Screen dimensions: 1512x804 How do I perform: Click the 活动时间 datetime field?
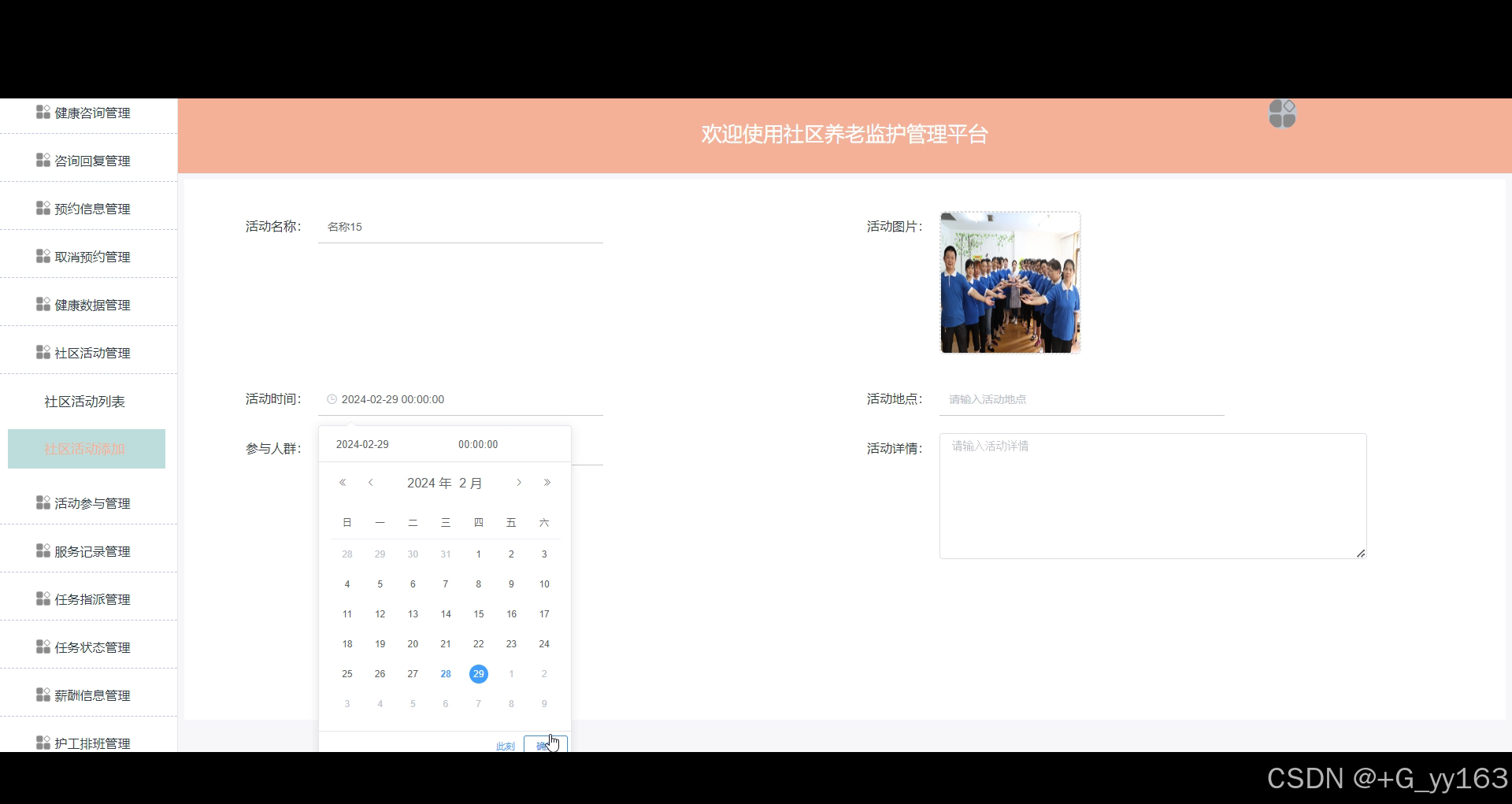tap(461, 399)
